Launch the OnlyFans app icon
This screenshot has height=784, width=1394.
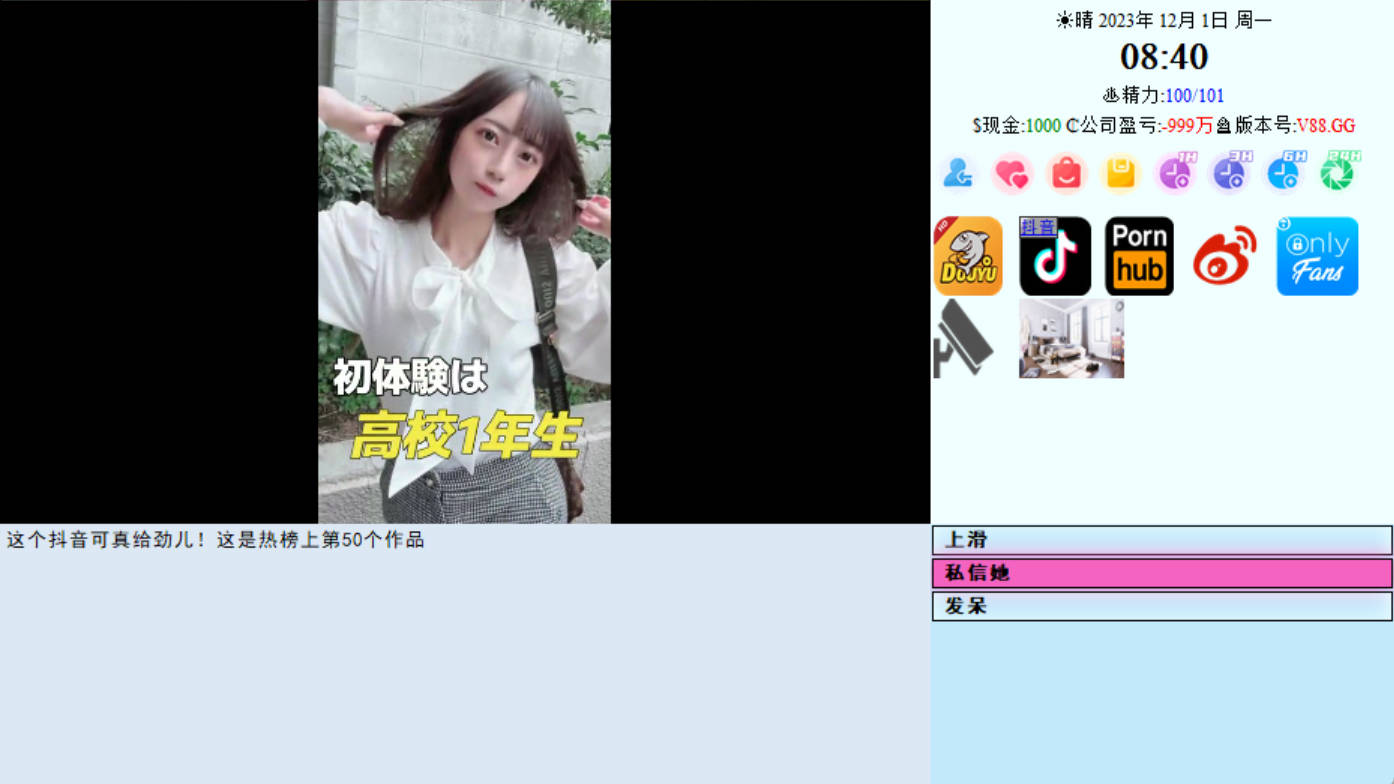(x=1316, y=255)
